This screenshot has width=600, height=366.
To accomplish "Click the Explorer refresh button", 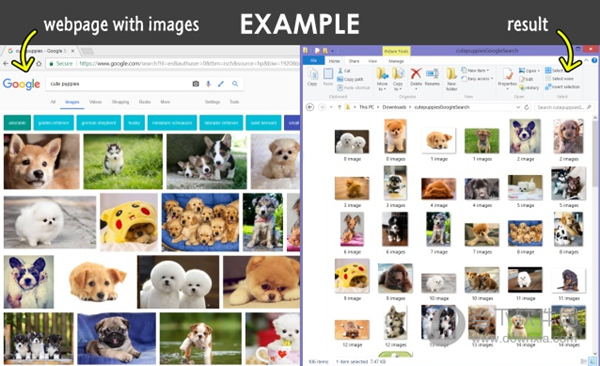I will coord(527,107).
